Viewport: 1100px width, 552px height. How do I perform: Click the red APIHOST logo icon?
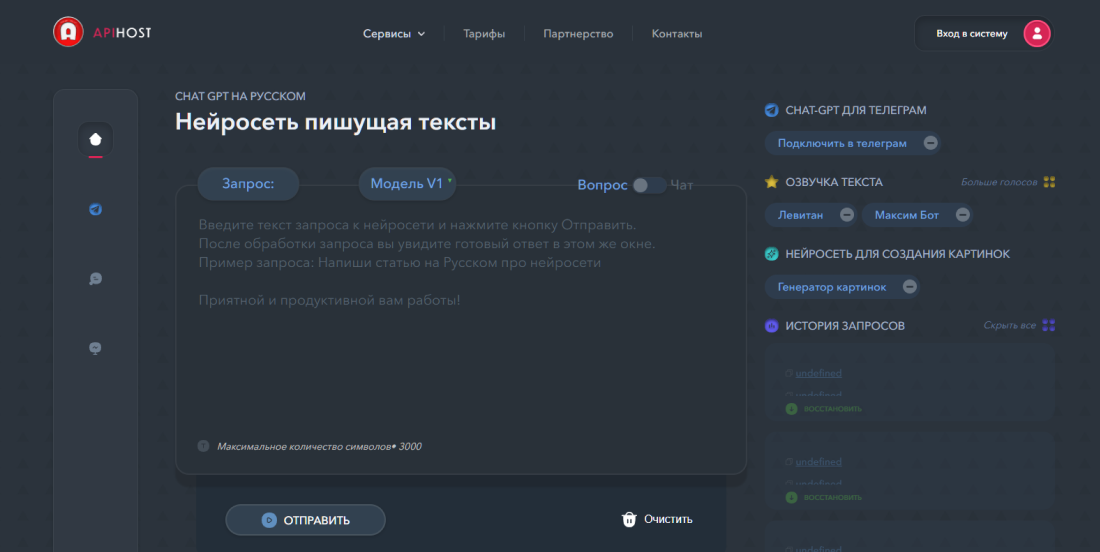point(68,32)
